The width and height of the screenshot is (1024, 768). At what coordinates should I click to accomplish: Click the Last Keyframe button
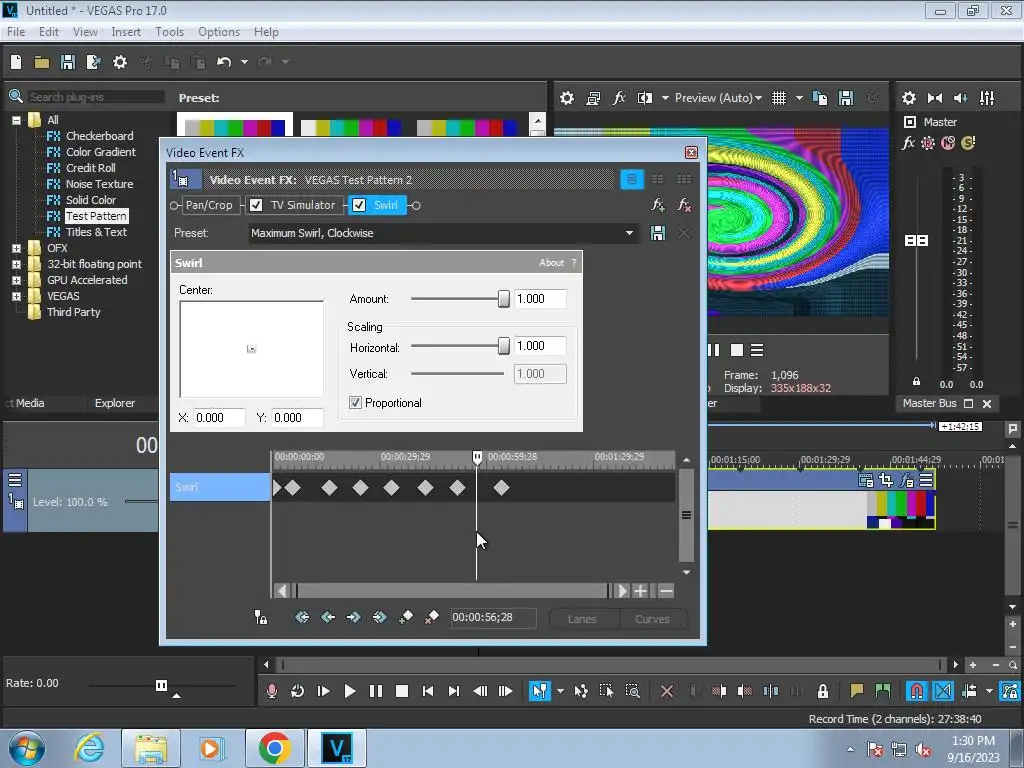379,617
